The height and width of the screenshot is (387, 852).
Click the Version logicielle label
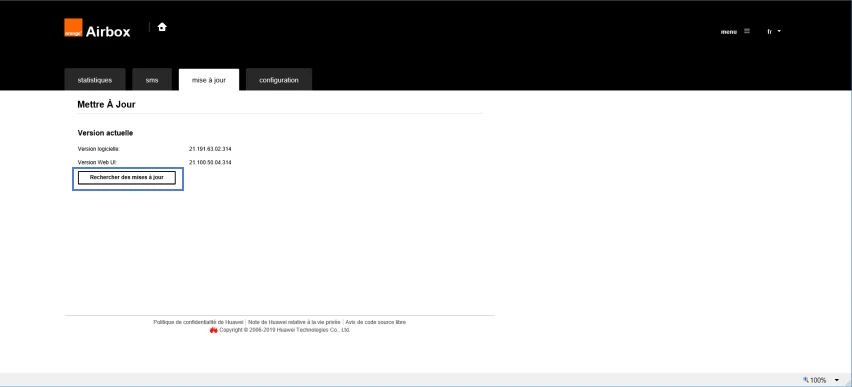98,149
